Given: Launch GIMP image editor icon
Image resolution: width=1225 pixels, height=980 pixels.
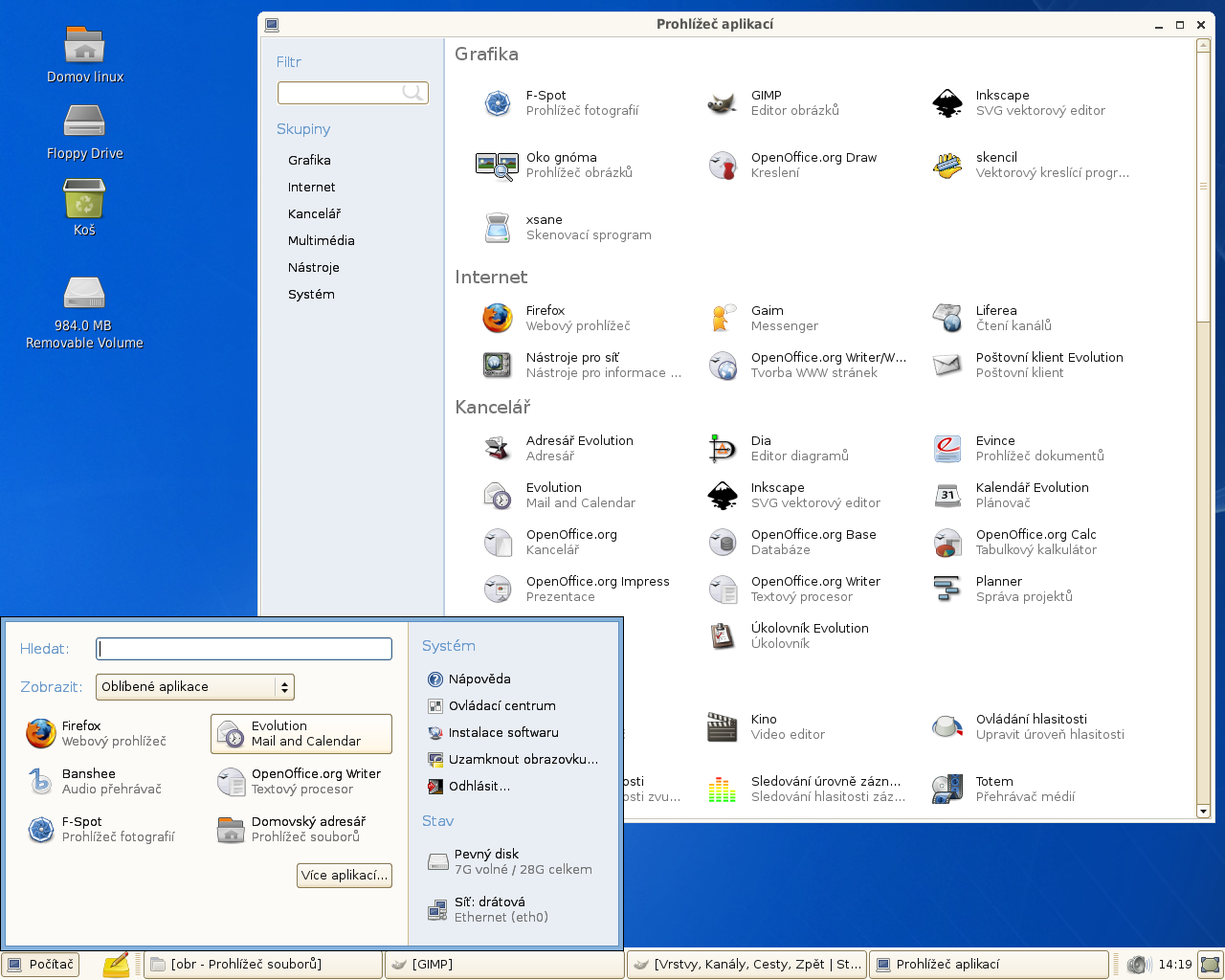Looking at the screenshot, I should pyautogui.click(x=723, y=103).
